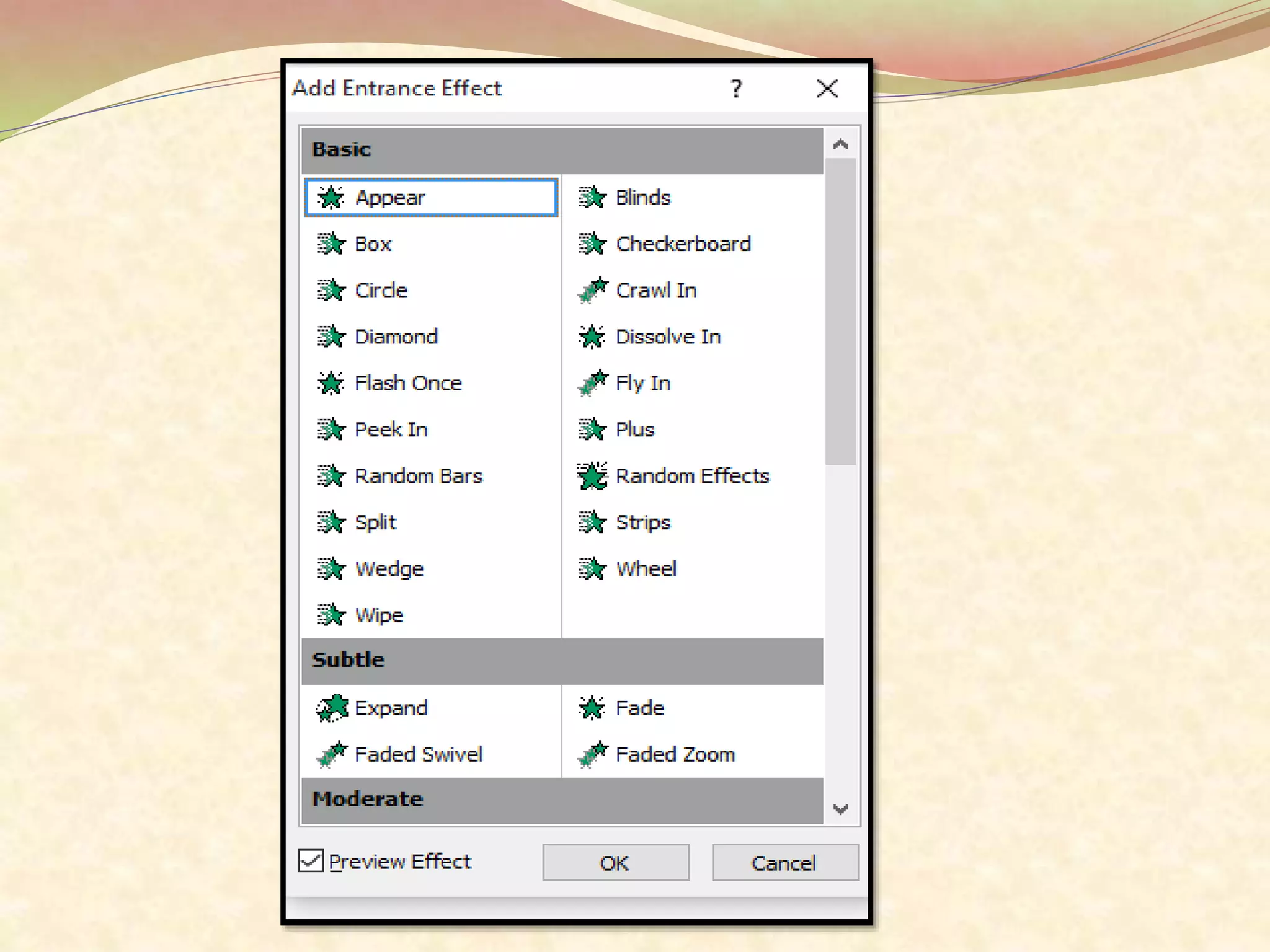Screen dimensions: 1270x952
Task: Select the Checkerboard entrance effect
Action: (683, 244)
